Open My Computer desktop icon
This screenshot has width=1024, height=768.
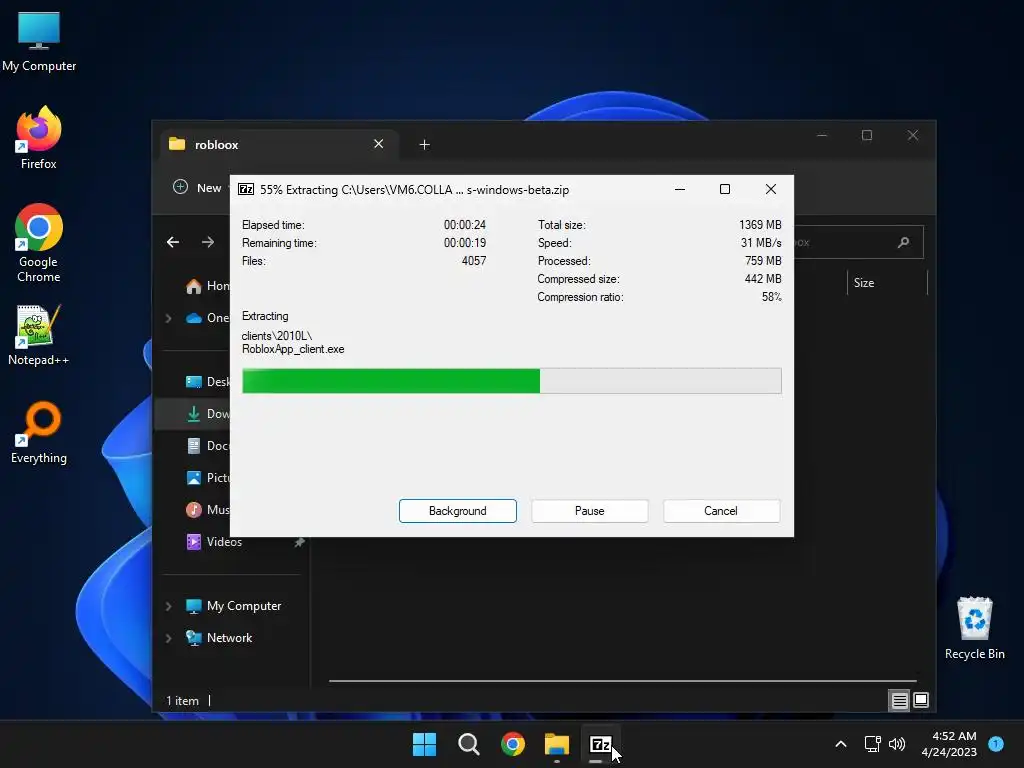pos(39,42)
